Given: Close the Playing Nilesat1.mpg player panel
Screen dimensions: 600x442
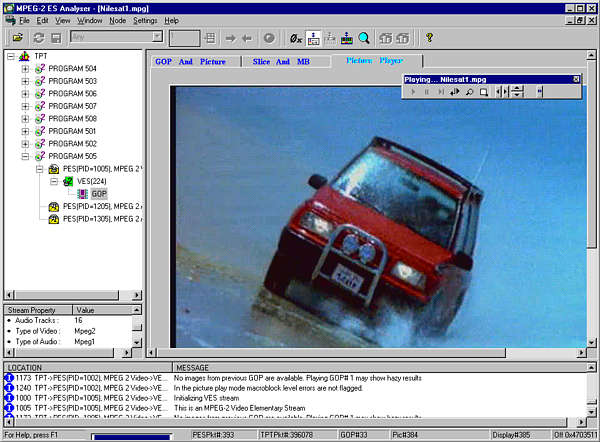Looking at the screenshot, I should click(x=576, y=78).
